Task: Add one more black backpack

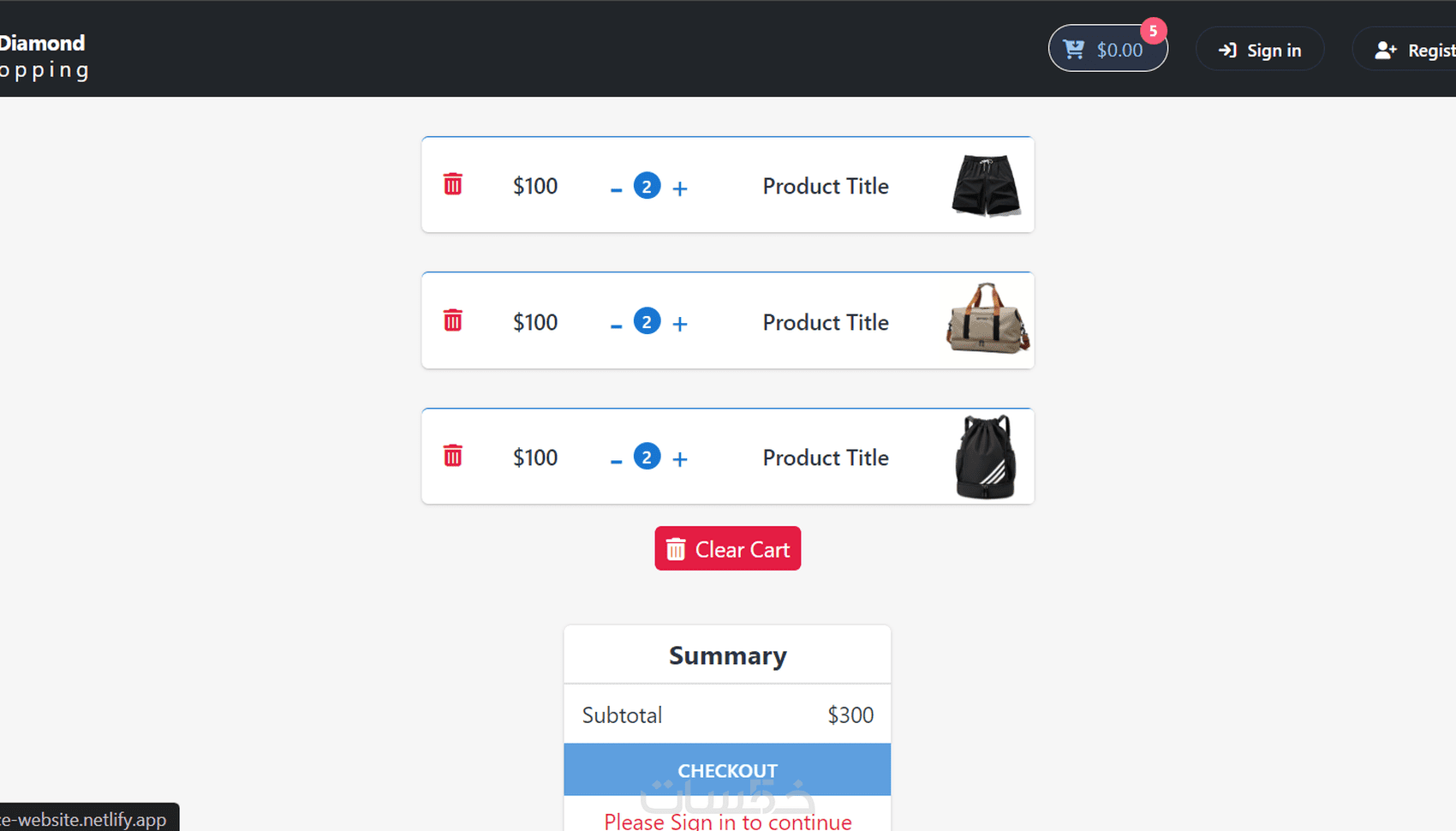Action: point(680,460)
